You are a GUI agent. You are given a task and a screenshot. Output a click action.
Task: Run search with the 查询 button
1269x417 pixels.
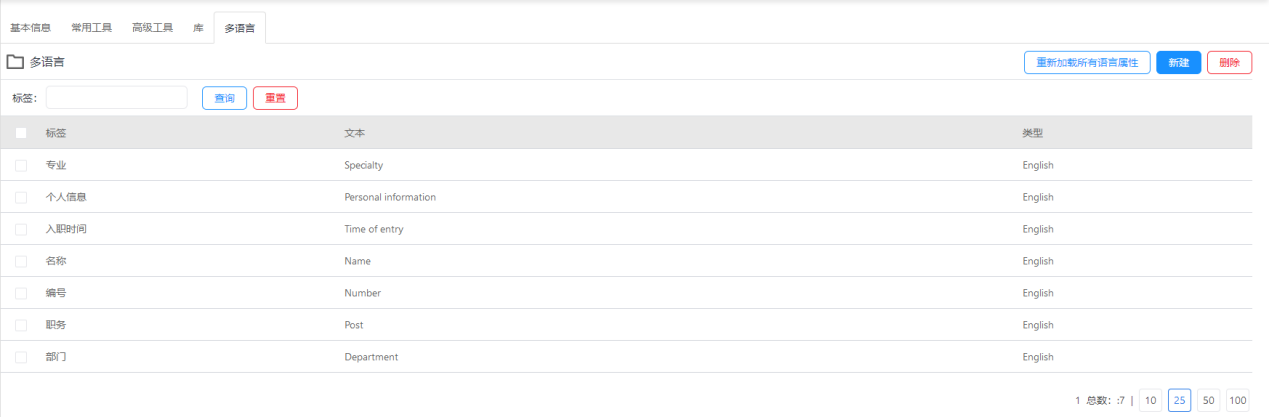225,98
